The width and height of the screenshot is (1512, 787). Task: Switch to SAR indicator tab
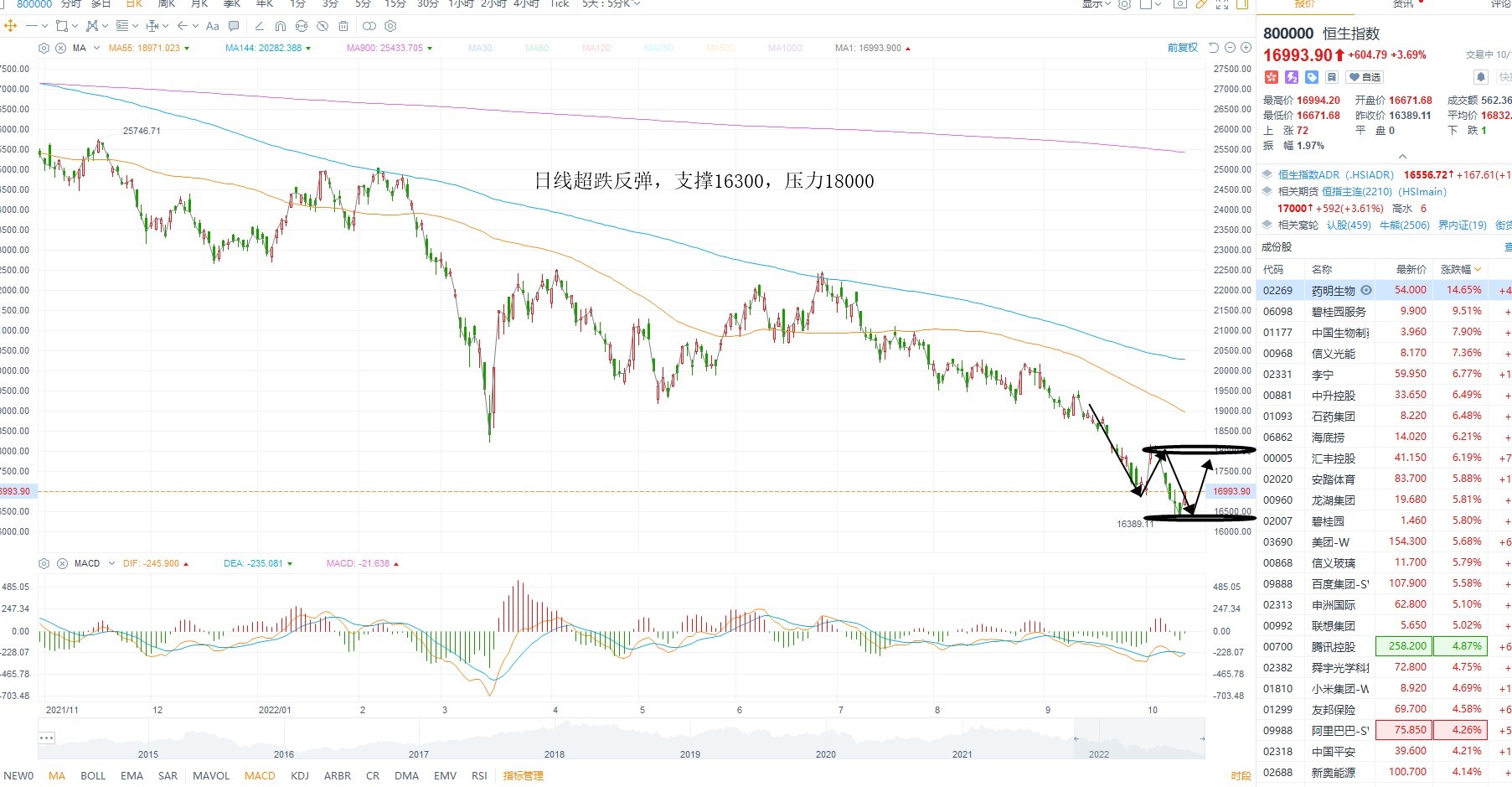pos(168,775)
